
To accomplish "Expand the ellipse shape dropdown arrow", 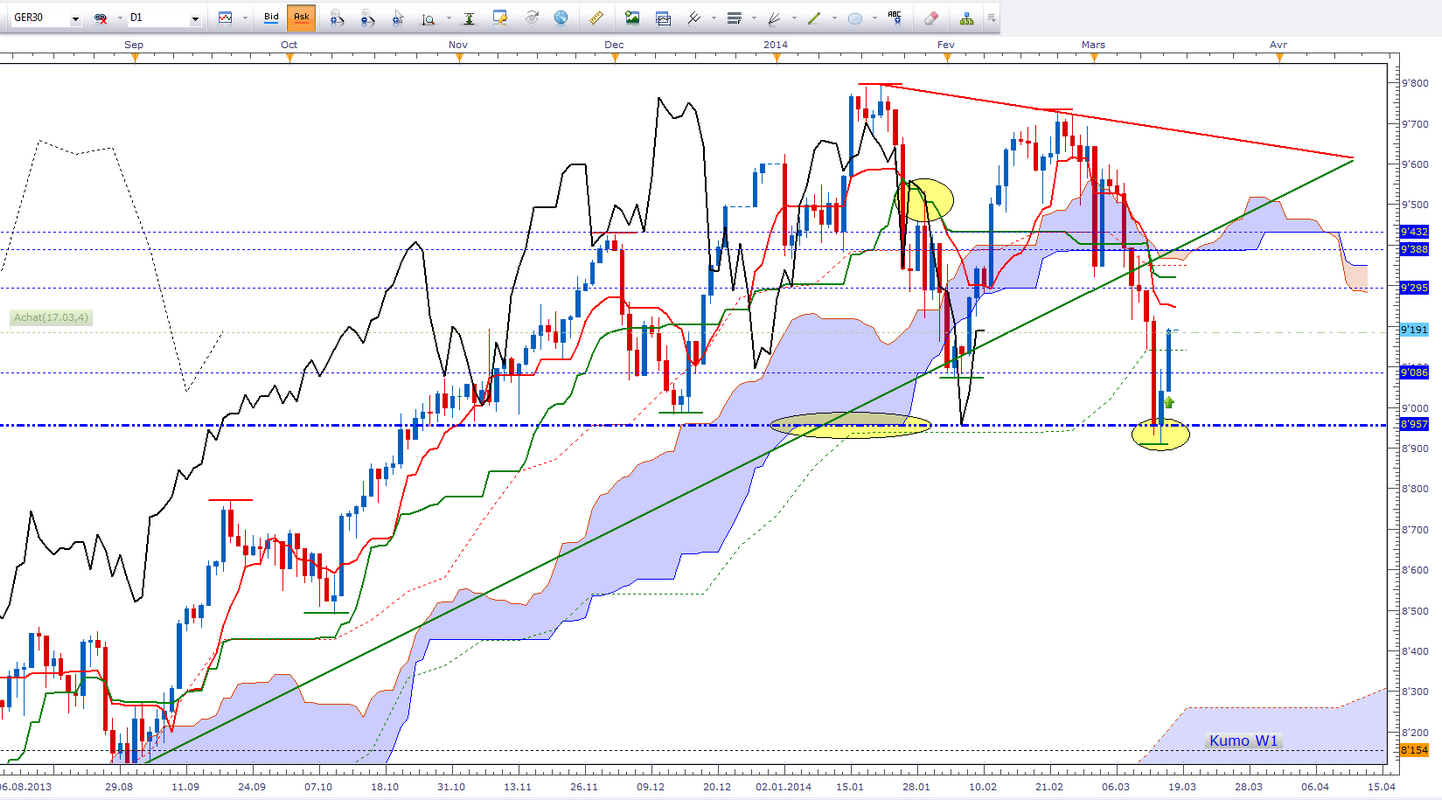I will (873, 19).
